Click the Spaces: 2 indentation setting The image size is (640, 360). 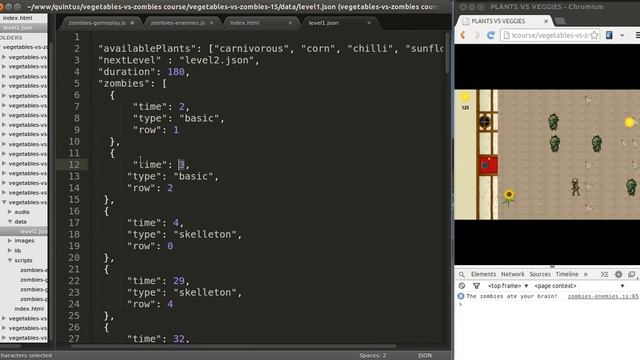(x=373, y=356)
